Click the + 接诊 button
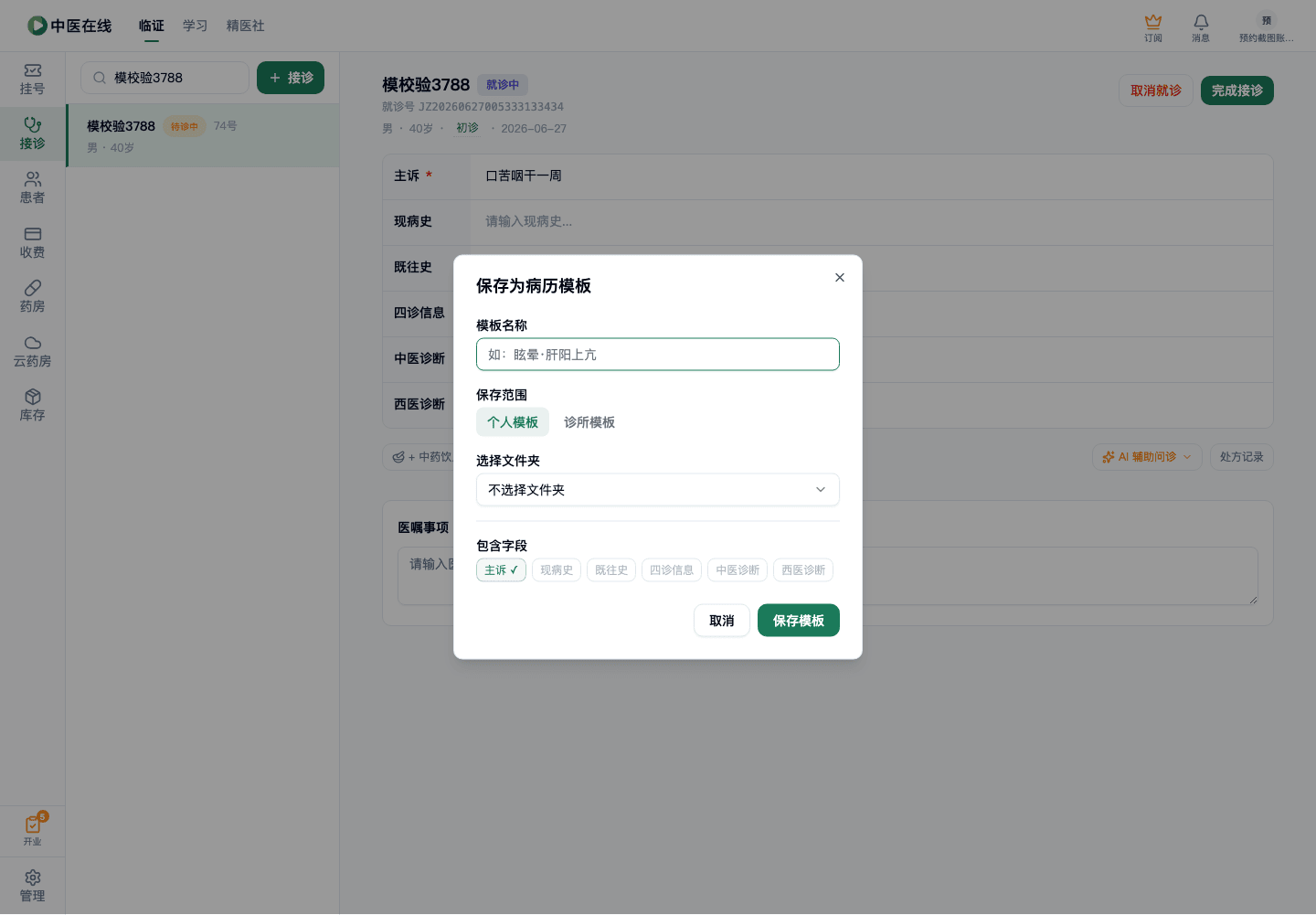Viewport: 1316px width, 915px height. pos(291,78)
